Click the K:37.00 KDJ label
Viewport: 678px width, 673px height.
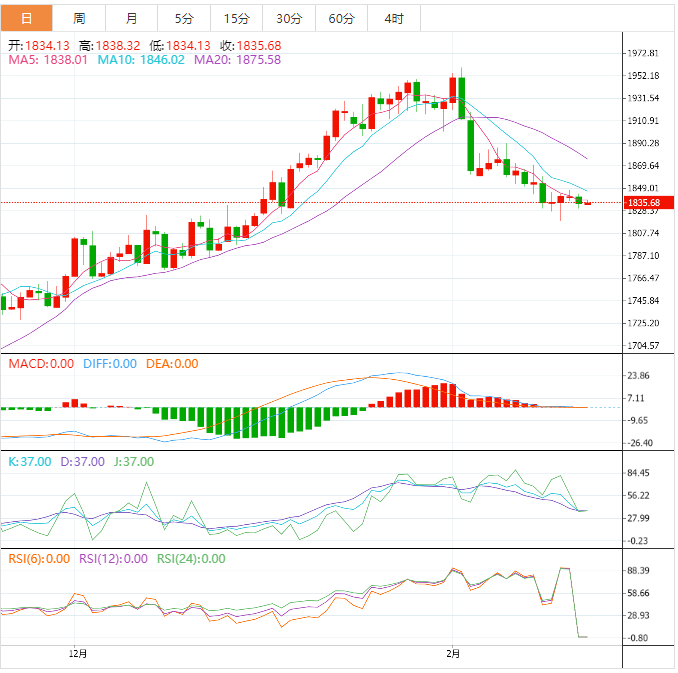(x=29, y=462)
